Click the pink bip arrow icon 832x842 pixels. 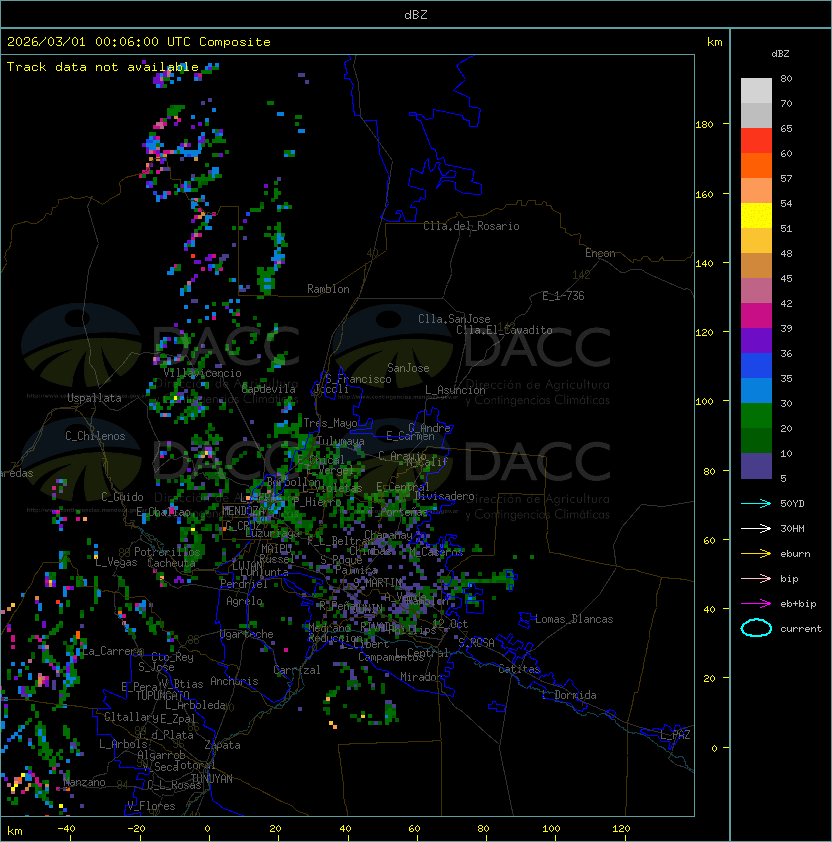coord(756,578)
